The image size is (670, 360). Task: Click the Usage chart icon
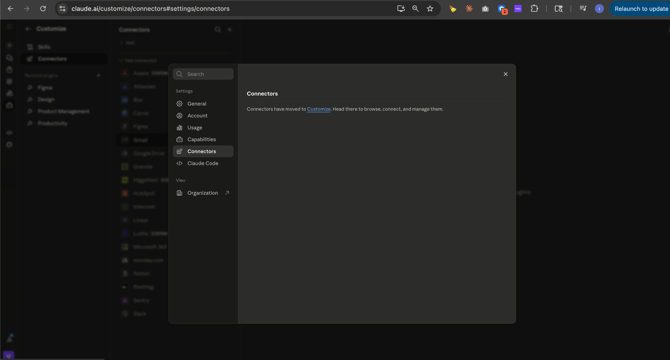179,128
